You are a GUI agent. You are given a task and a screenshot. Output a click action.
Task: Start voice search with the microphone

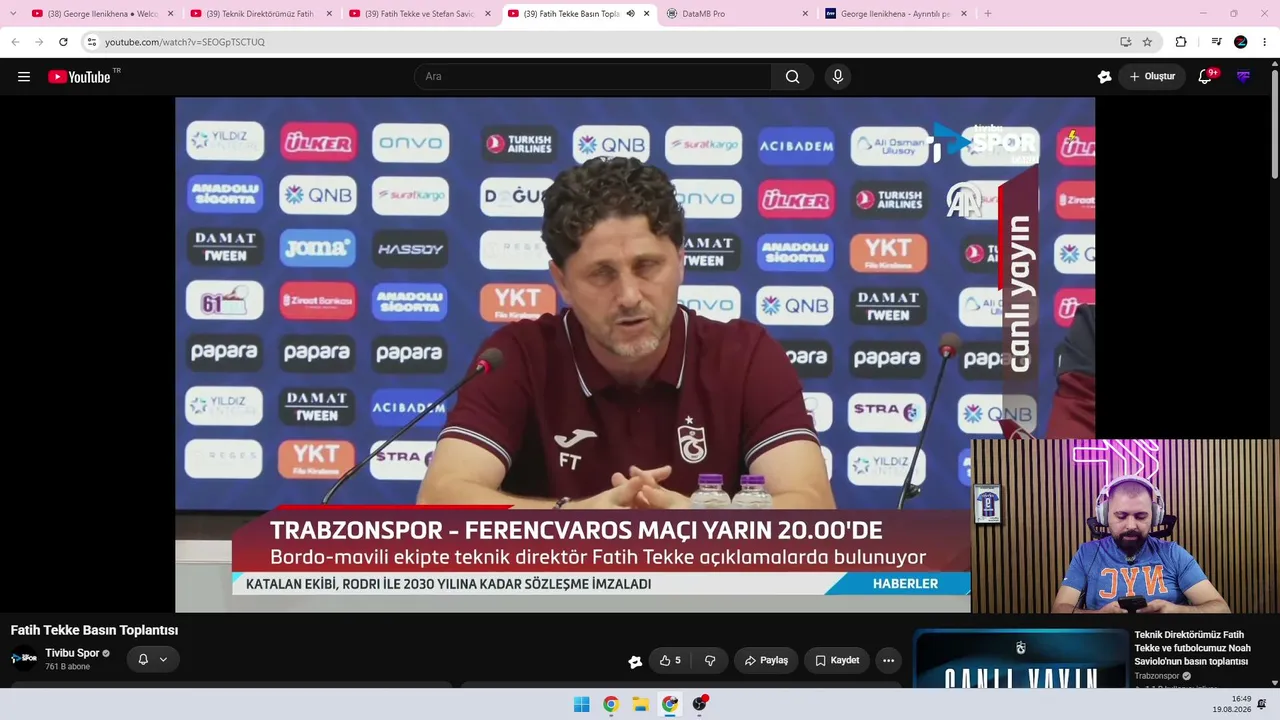(838, 77)
